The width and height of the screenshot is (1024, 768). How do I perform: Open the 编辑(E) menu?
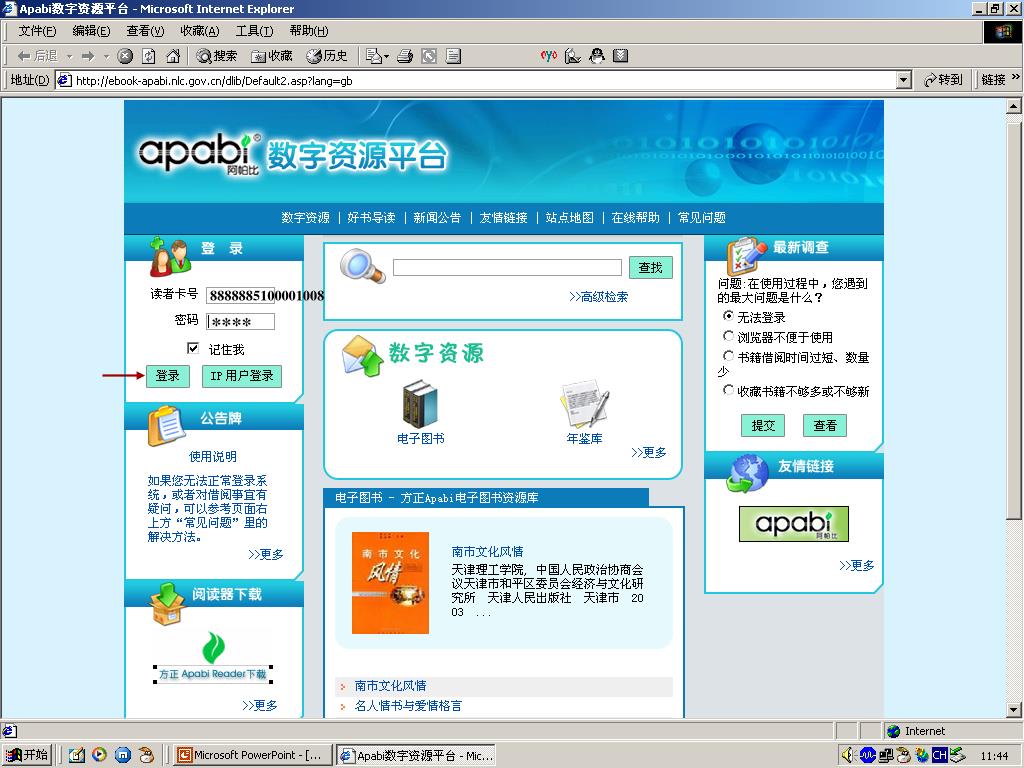point(91,31)
